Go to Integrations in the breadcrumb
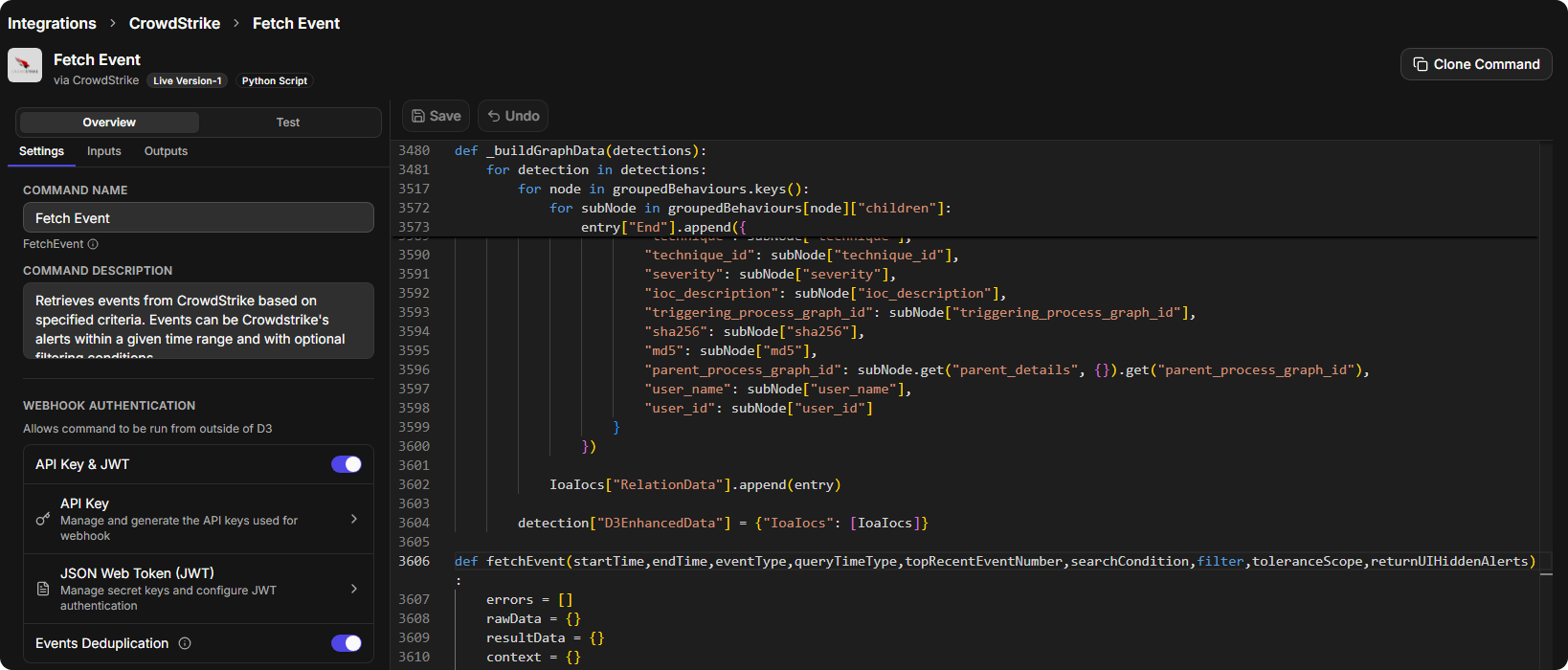Image resolution: width=1568 pixels, height=670 pixels. point(52,23)
